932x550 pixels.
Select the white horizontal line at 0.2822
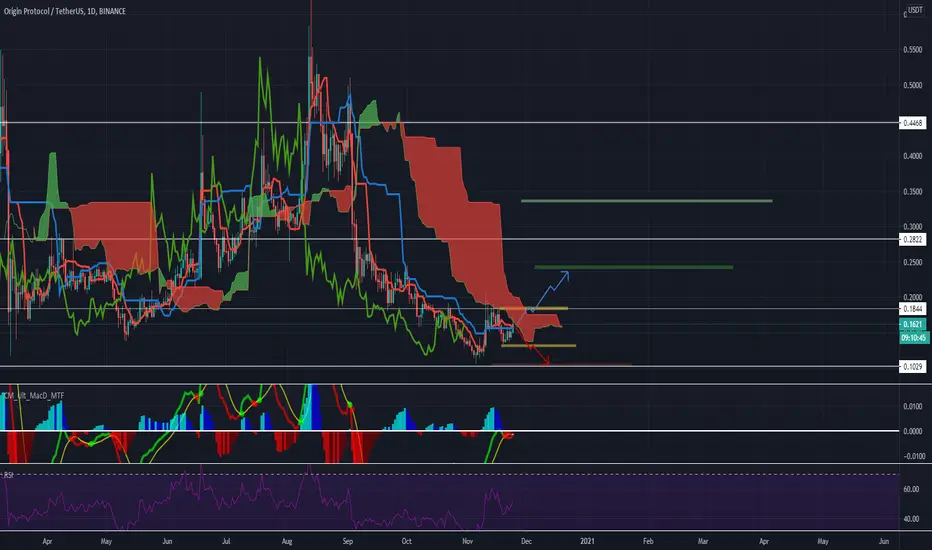[x=449, y=240]
